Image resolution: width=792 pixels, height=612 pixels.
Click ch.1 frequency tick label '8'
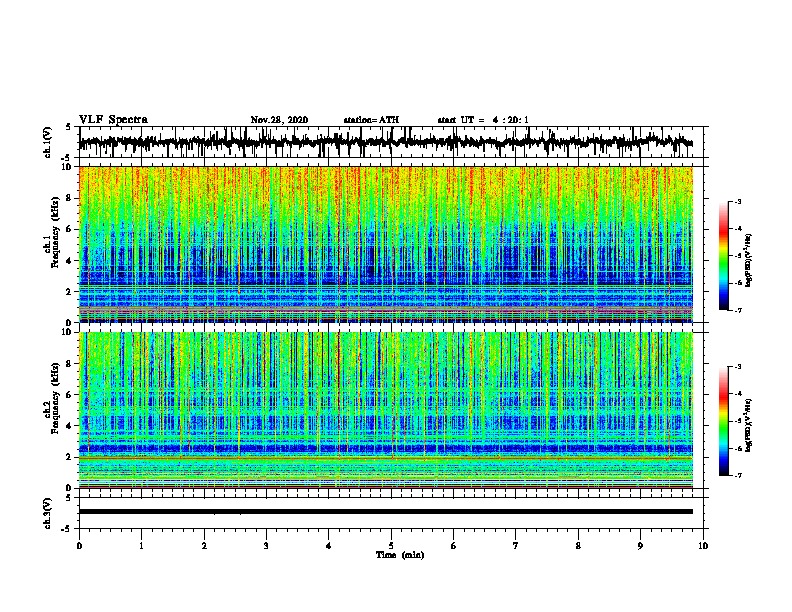[69, 198]
